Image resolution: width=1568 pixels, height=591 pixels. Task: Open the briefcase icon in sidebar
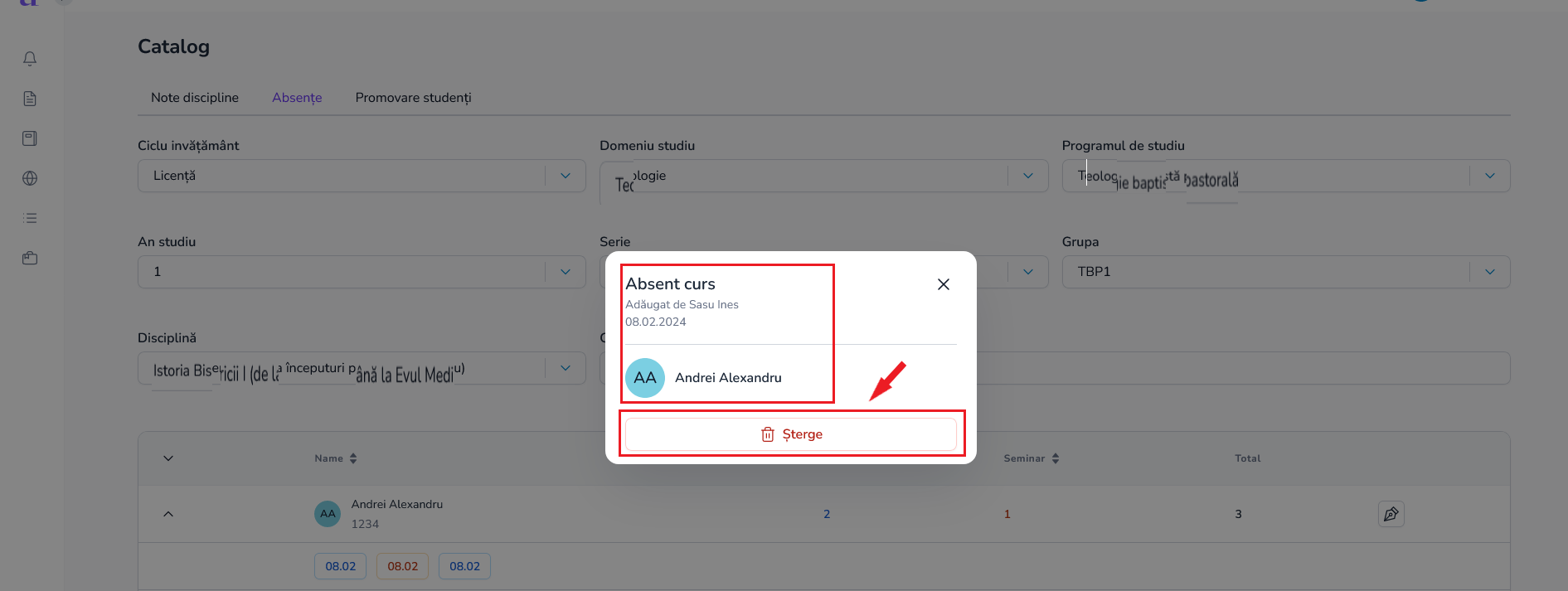(30, 258)
